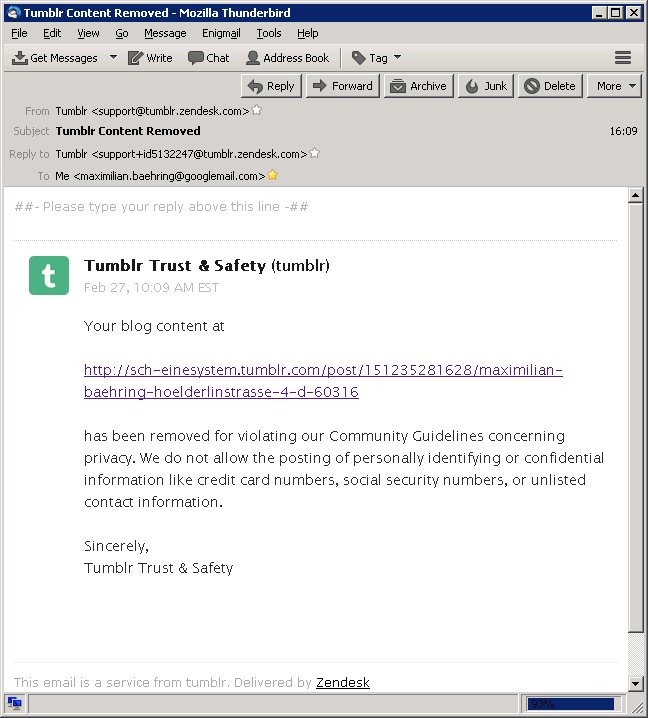This screenshot has height=718, width=648.
Task: Toggle star for From sender support@tumblr.zendesk.com
Action: coord(256,110)
